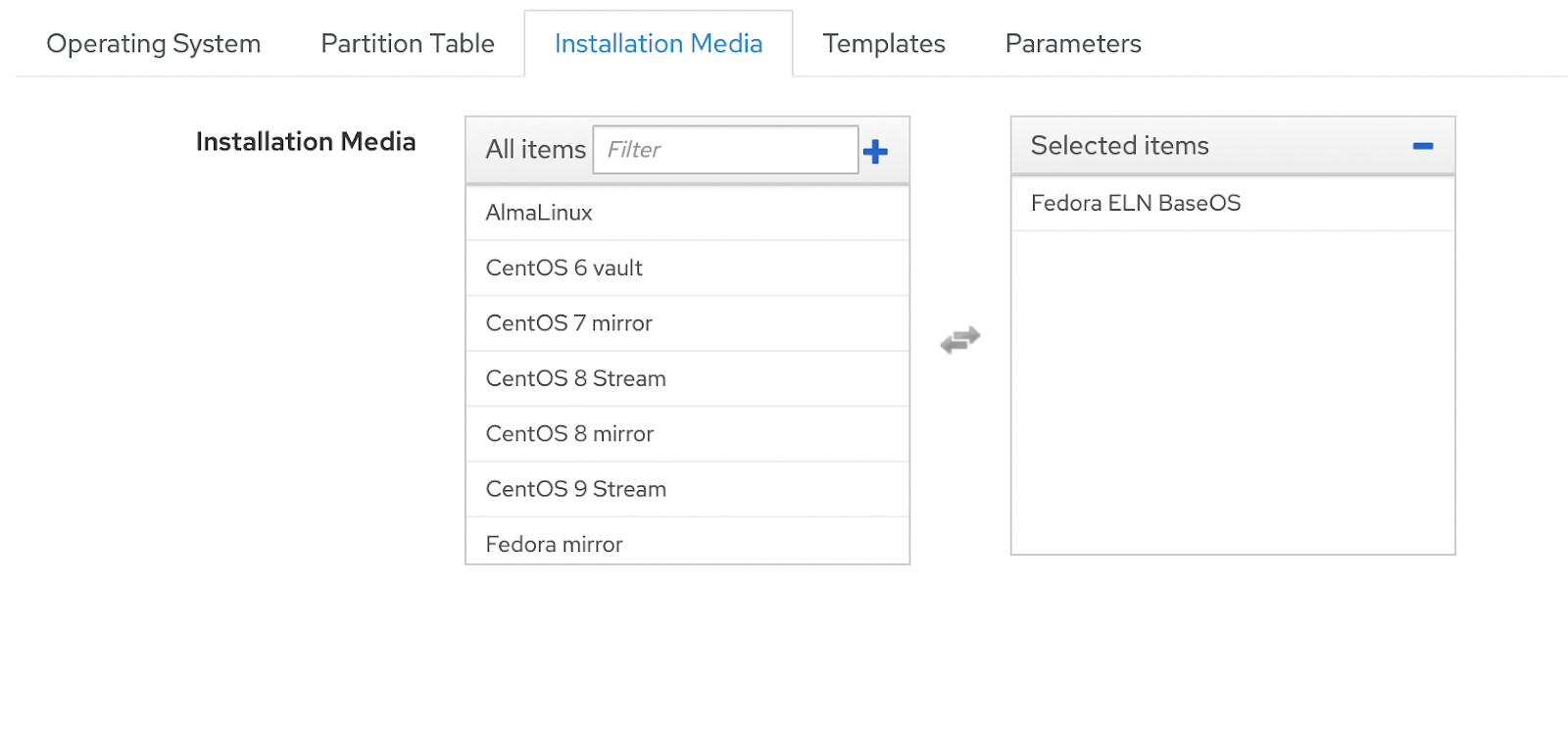Remove Fedora ELN BaseOS from Selected items
The height and width of the screenshot is (734, 1568).
pyautogui.click(x=1233, y=204)
